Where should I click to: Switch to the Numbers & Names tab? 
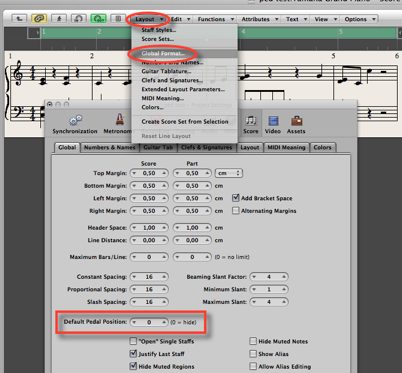pyautogui.click(x=109, y=147)
